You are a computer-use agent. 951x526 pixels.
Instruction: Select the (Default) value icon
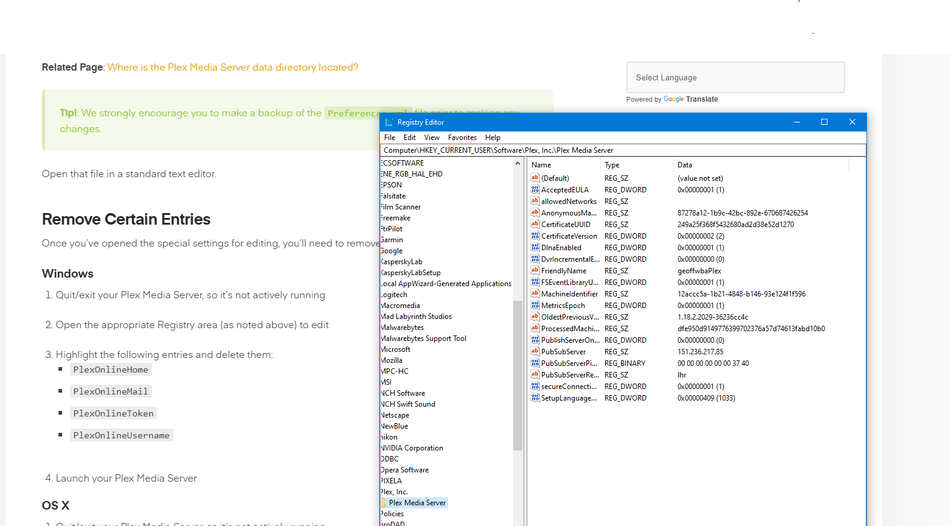pos(535,178)
